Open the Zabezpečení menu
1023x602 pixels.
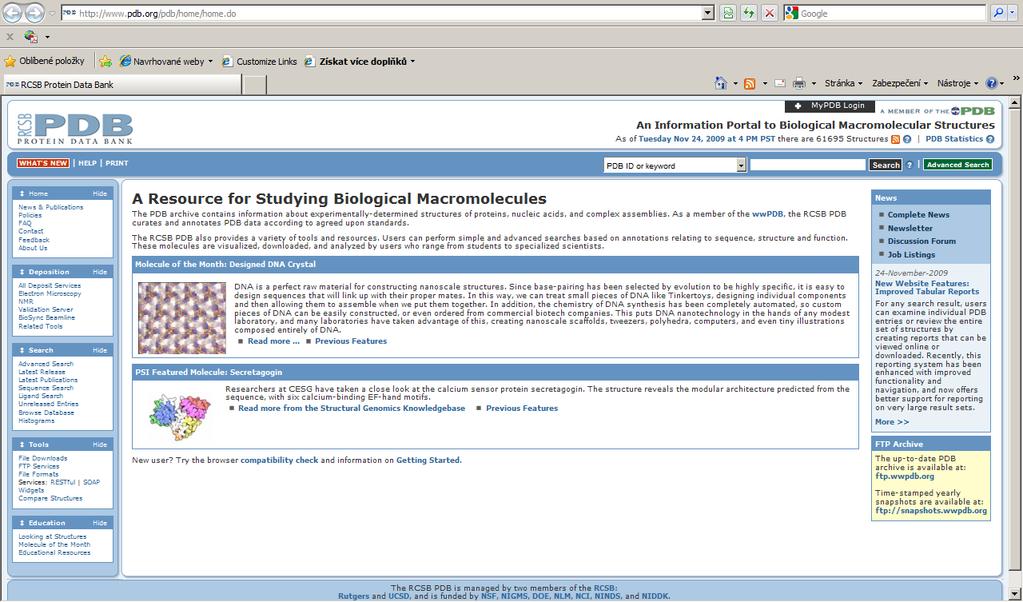(900, 83)
